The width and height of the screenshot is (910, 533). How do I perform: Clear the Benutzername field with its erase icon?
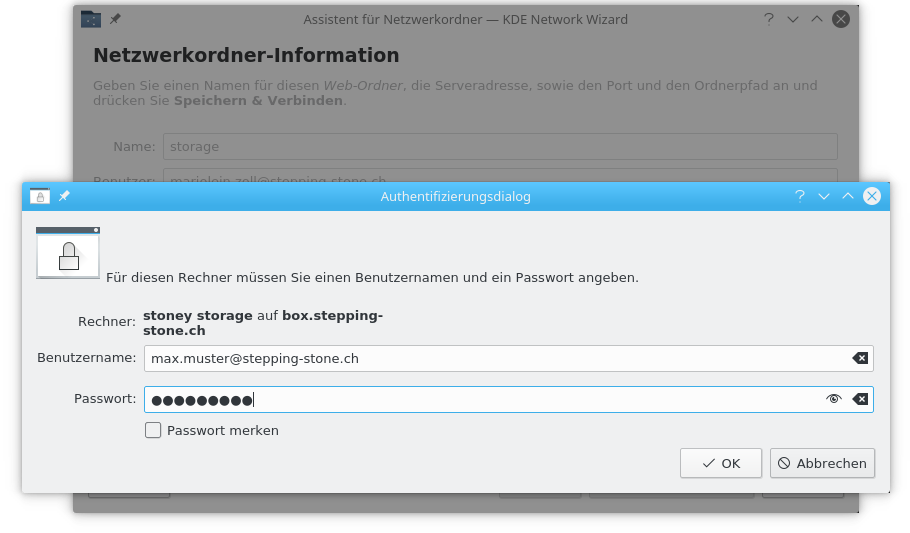pos(860,358)
